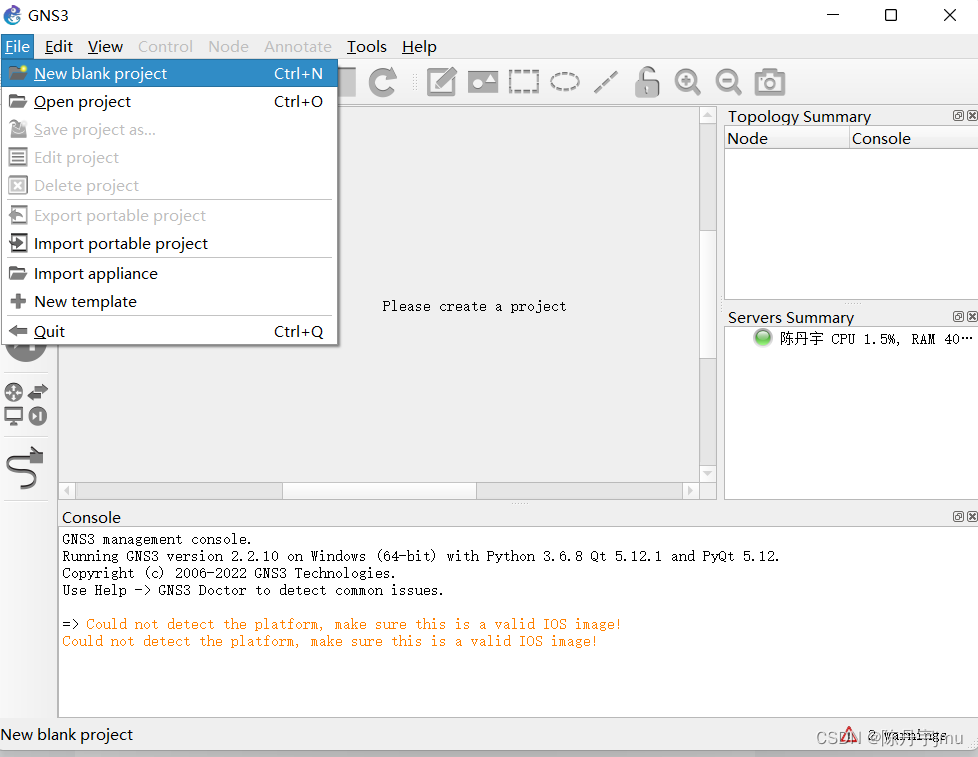Sort by the Console column header
Image resolution: width=978 pixels, height=757 pixels.
914,138
